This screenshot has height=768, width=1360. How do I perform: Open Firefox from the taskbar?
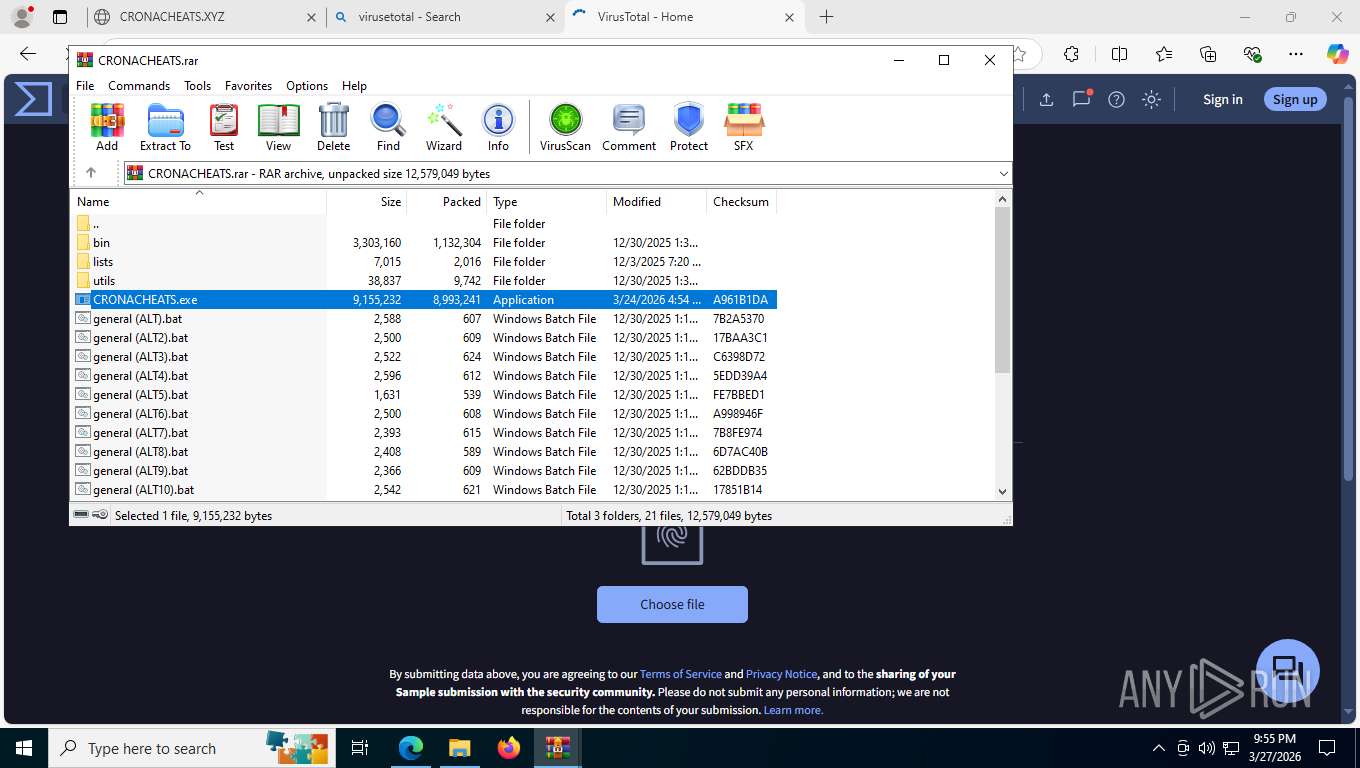point(509,747)
